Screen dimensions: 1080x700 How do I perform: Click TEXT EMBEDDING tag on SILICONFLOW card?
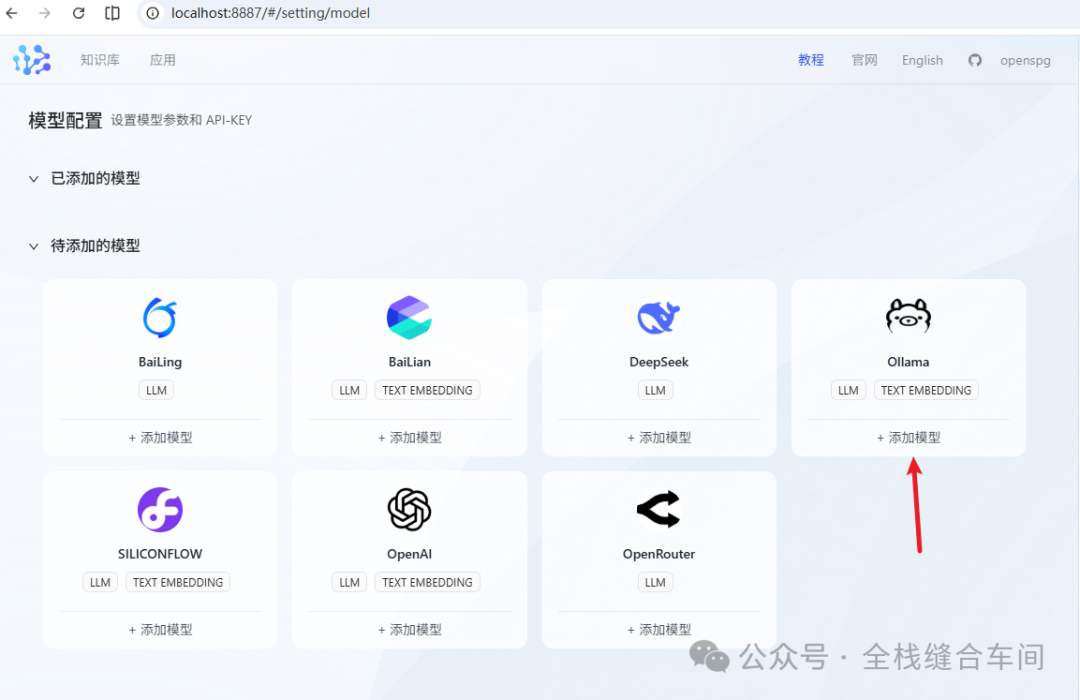click(x=178, y=582)
